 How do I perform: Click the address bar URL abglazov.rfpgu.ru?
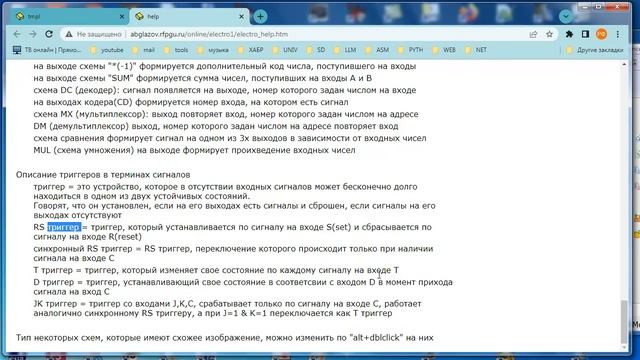pos(209,34)
